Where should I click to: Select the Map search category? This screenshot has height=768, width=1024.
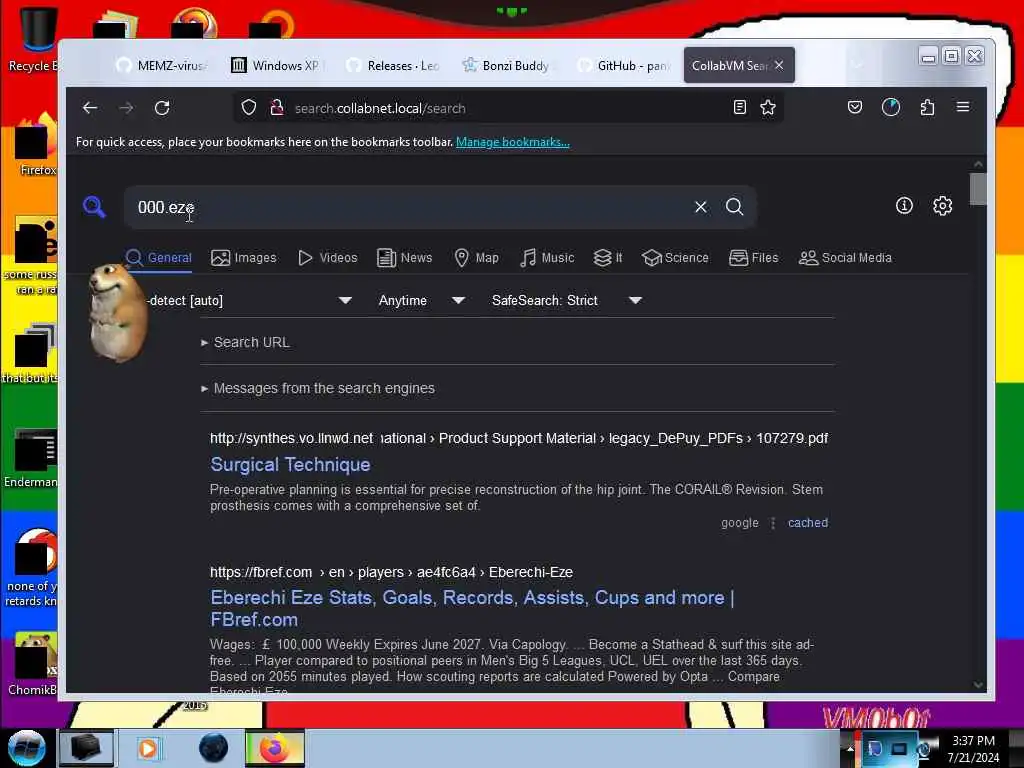[476, 258]
